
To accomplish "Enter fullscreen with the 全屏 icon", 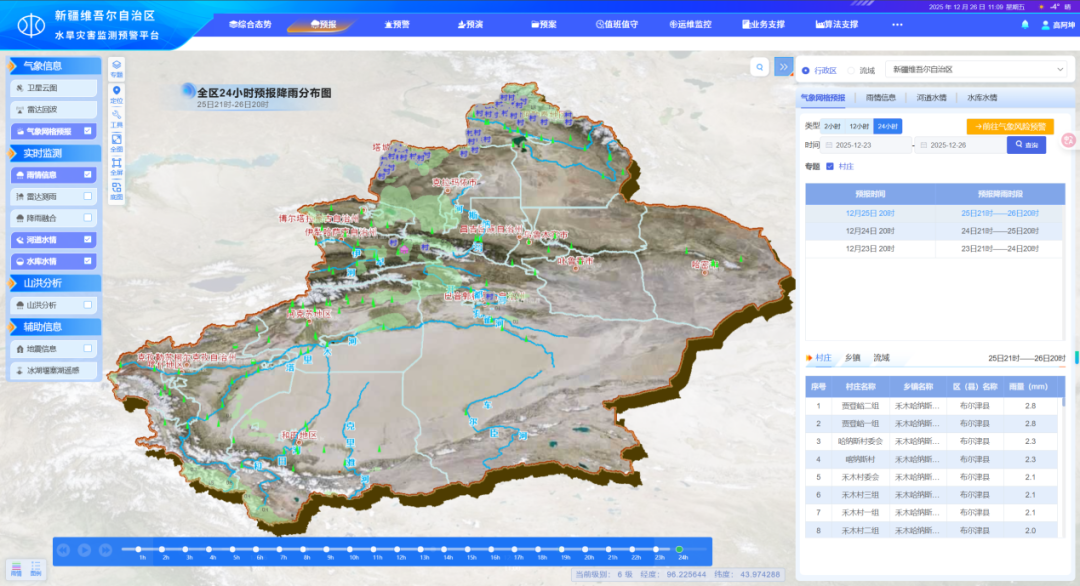I will [116, 166].
